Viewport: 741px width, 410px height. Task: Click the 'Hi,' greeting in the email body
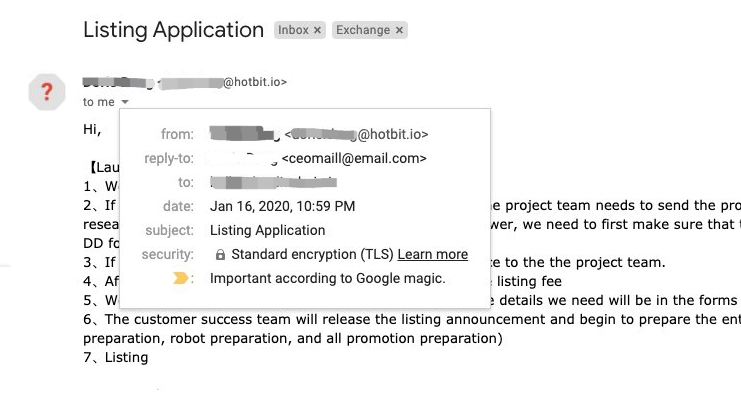[92, 128]
